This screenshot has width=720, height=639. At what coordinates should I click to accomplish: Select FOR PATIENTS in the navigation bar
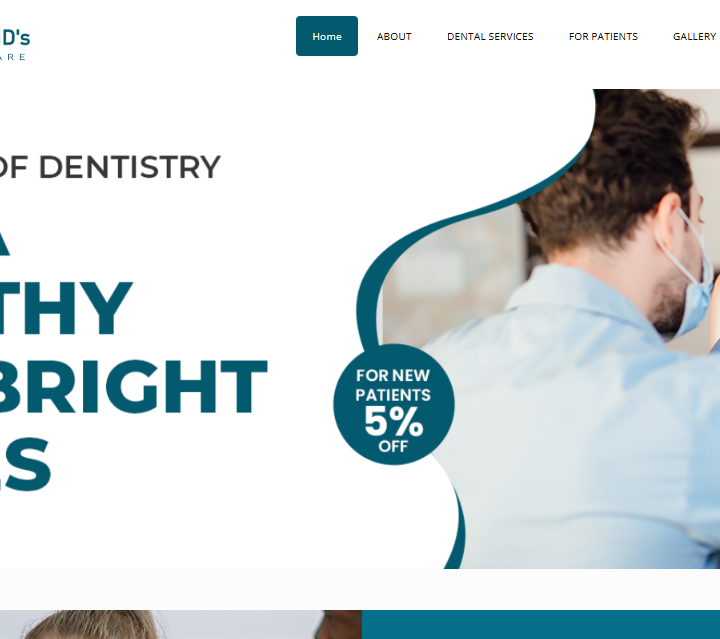(603, 37)
